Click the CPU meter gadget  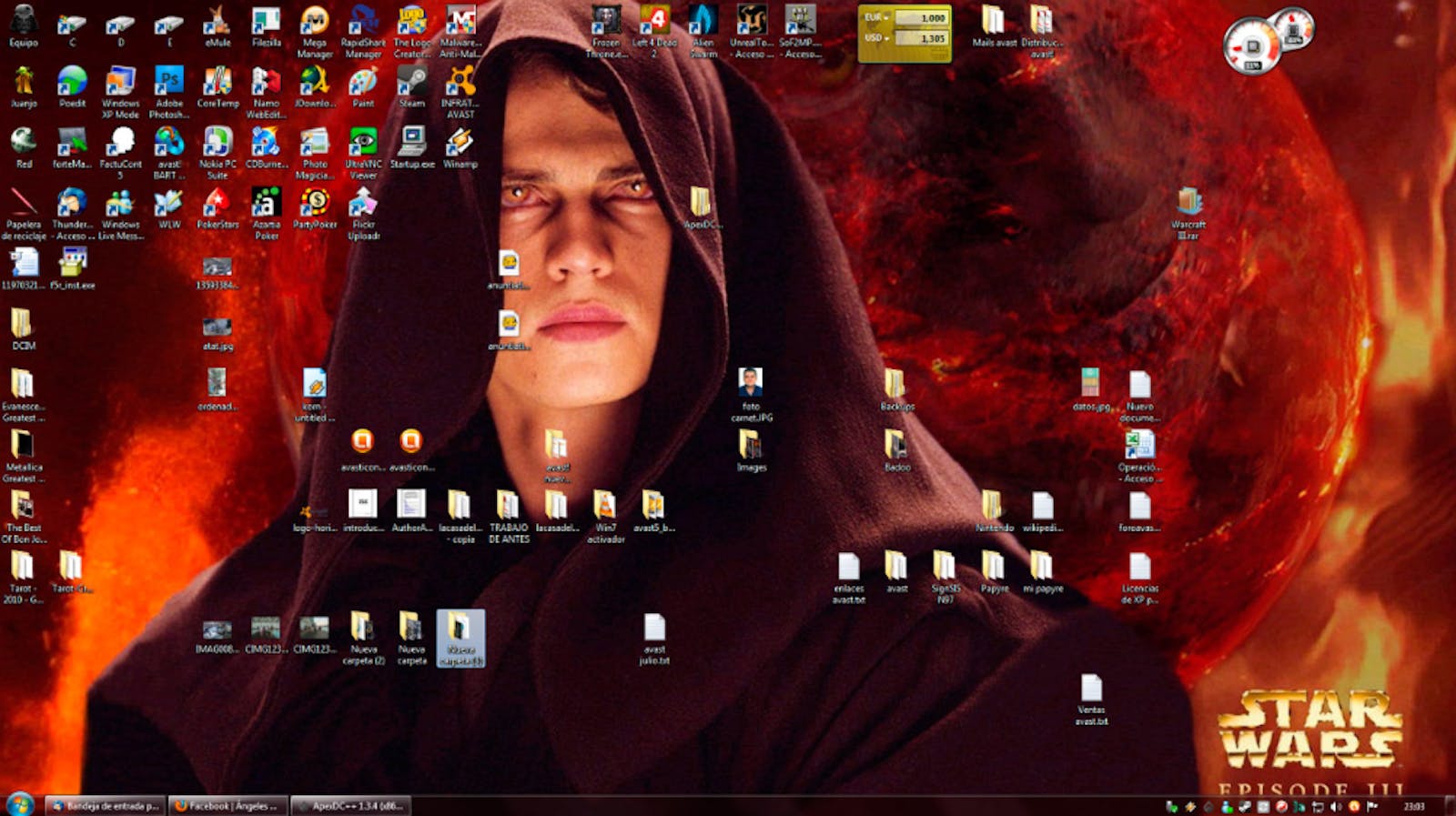point(1252,47)
